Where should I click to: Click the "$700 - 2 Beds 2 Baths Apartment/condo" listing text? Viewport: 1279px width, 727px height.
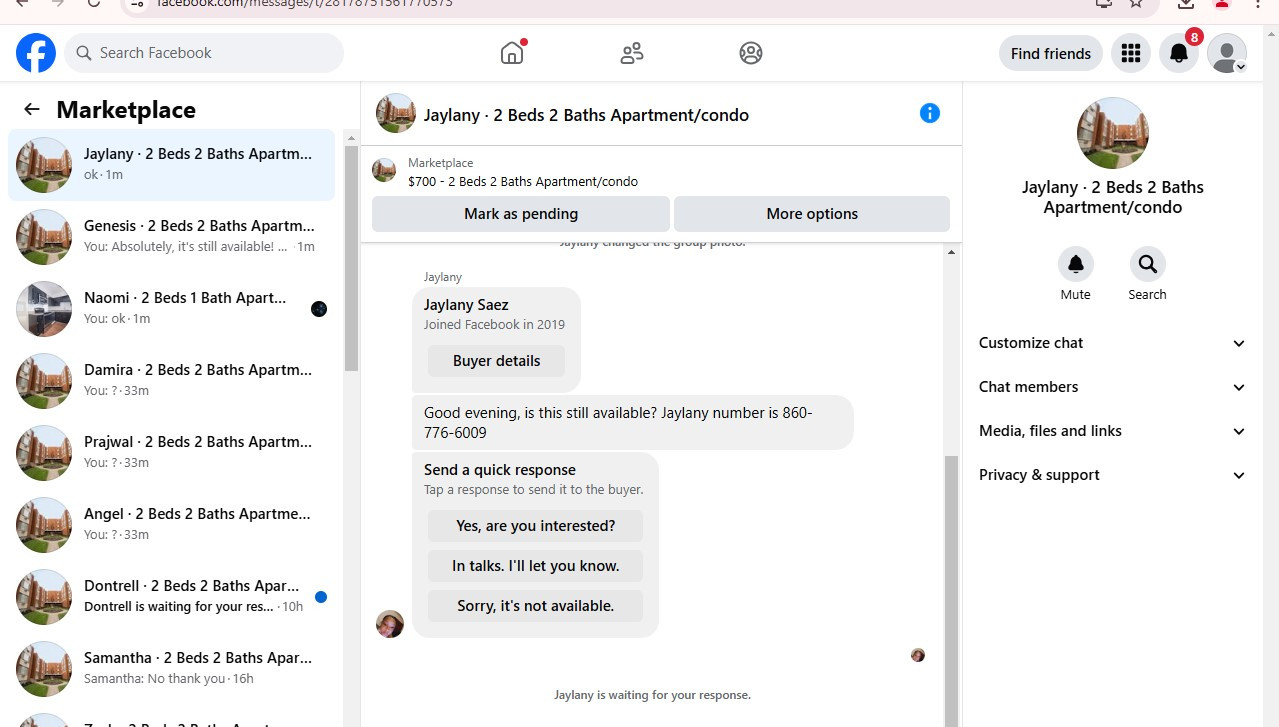pyautogui.click(x=523, y=182)
